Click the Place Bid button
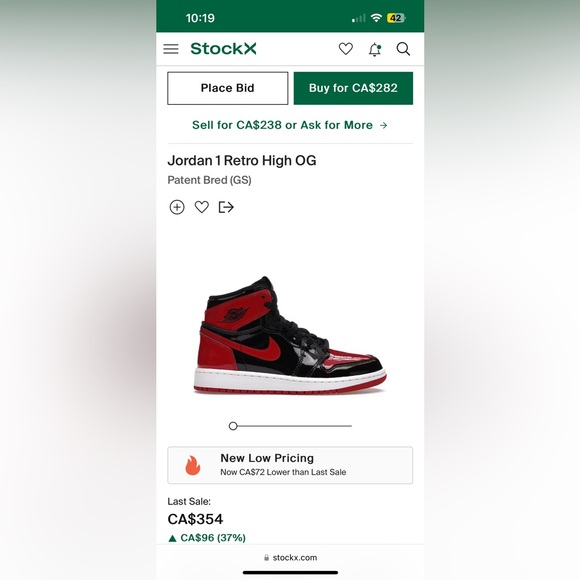 pyautogui.click(x=227, y=88)
